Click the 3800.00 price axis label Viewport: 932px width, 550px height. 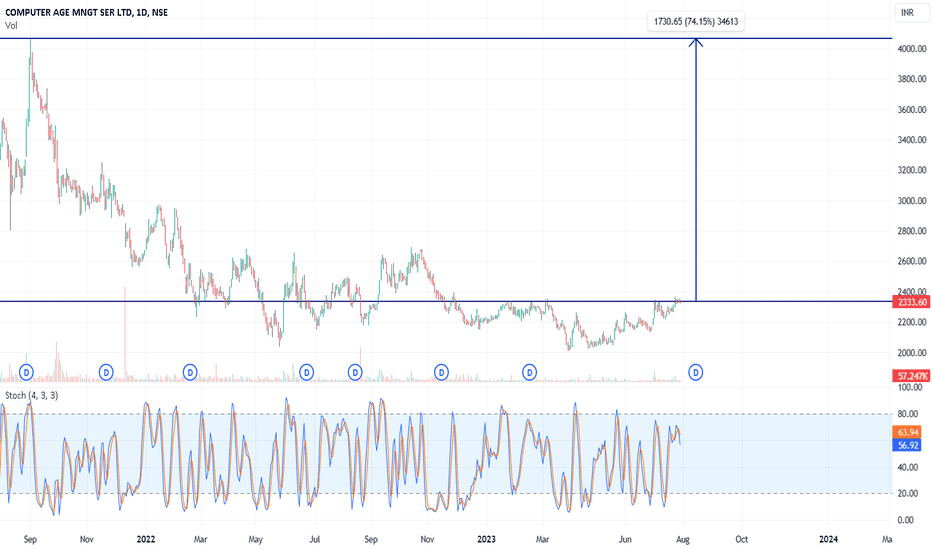tap(912, 79)
